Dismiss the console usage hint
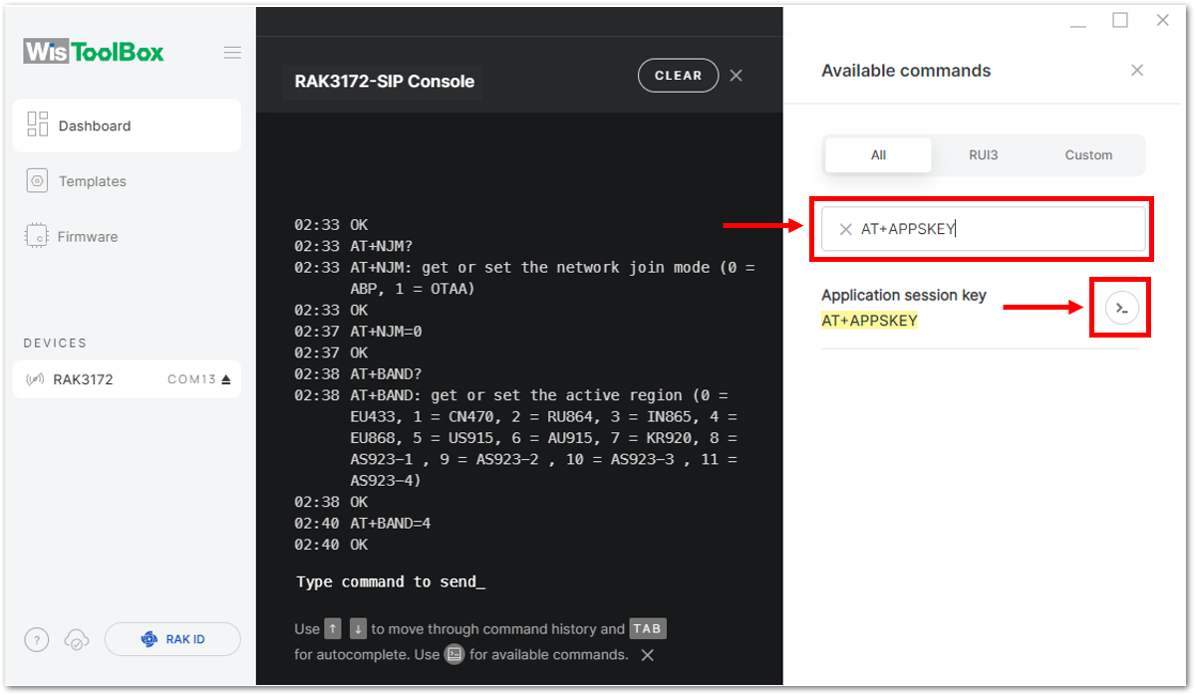1195x695 pixels. 648,655
